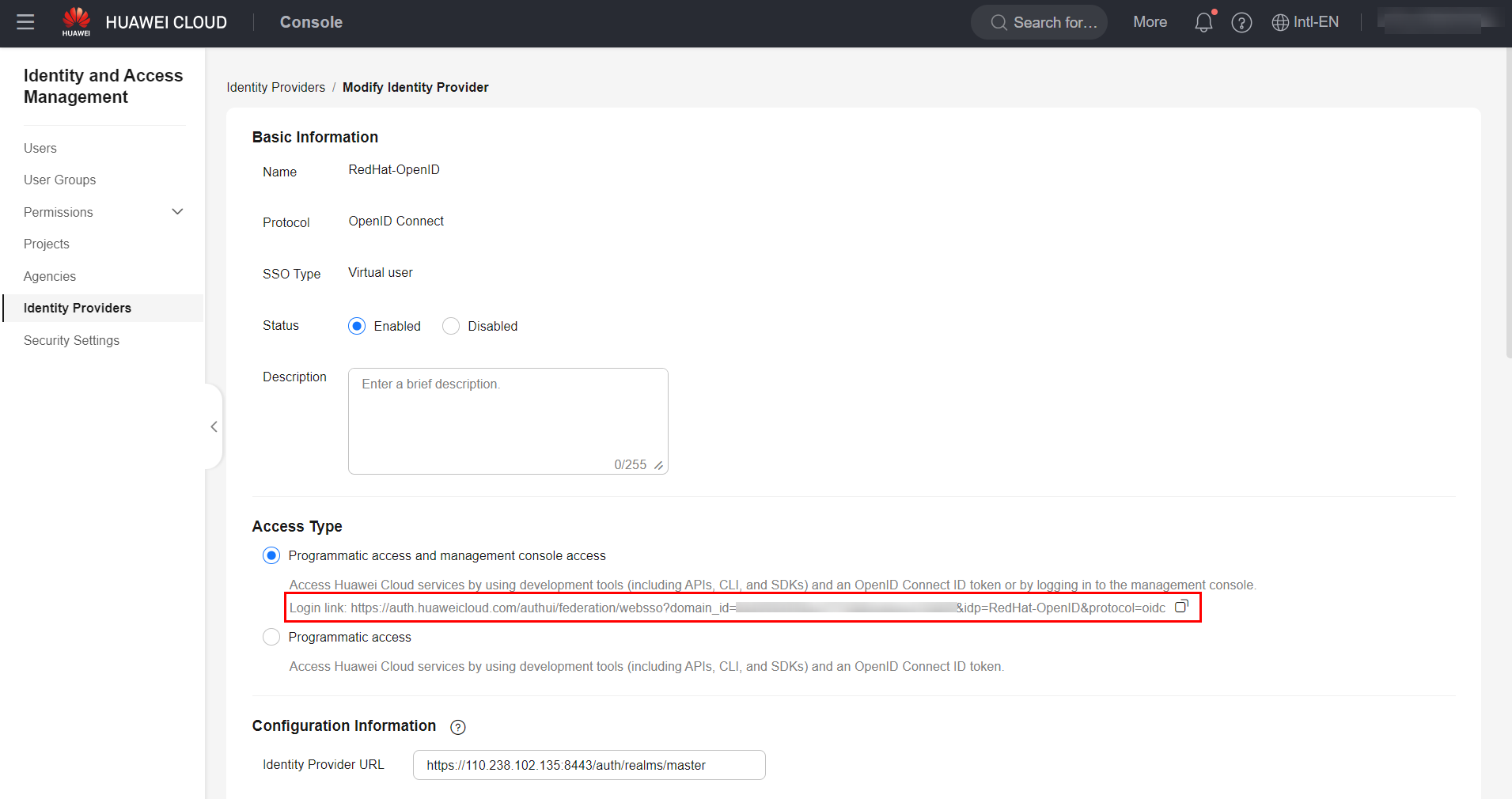Click the Configuration Information help icon
Screen dimensions: 1512x799
(457, 727)
